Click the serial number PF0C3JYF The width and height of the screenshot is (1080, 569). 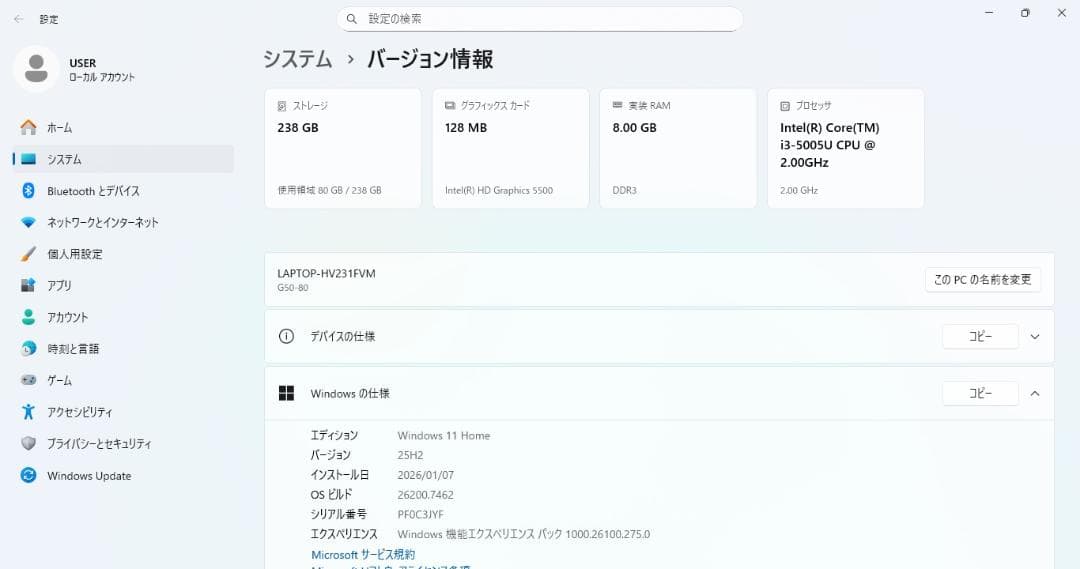[420, 515]
